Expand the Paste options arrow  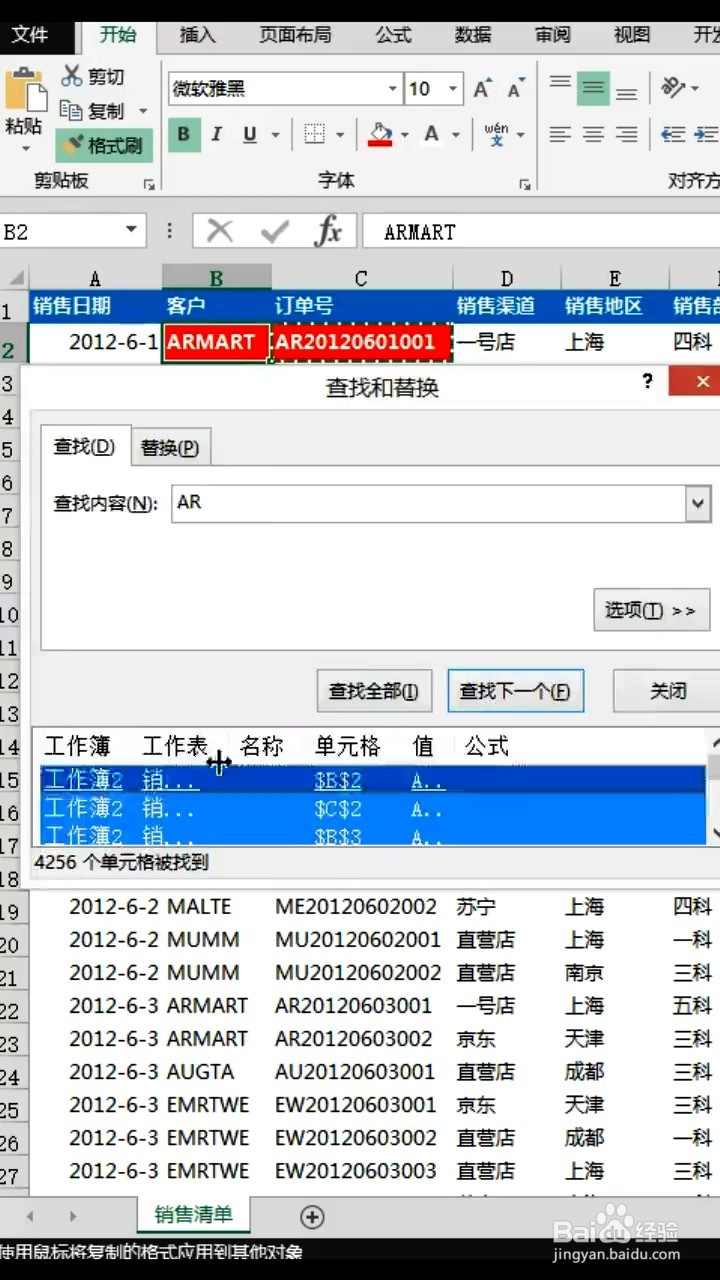(25, 150)
